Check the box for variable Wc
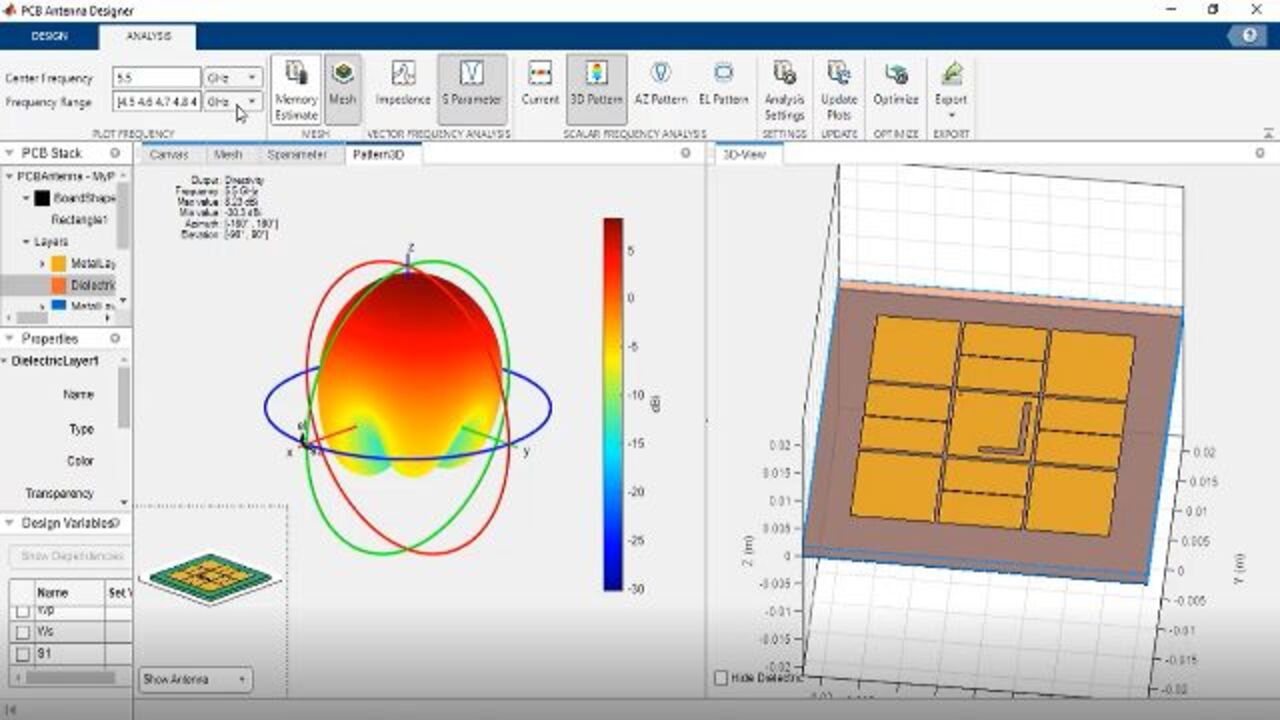The width and height of the screenshot is (1280, 720). 23,632
